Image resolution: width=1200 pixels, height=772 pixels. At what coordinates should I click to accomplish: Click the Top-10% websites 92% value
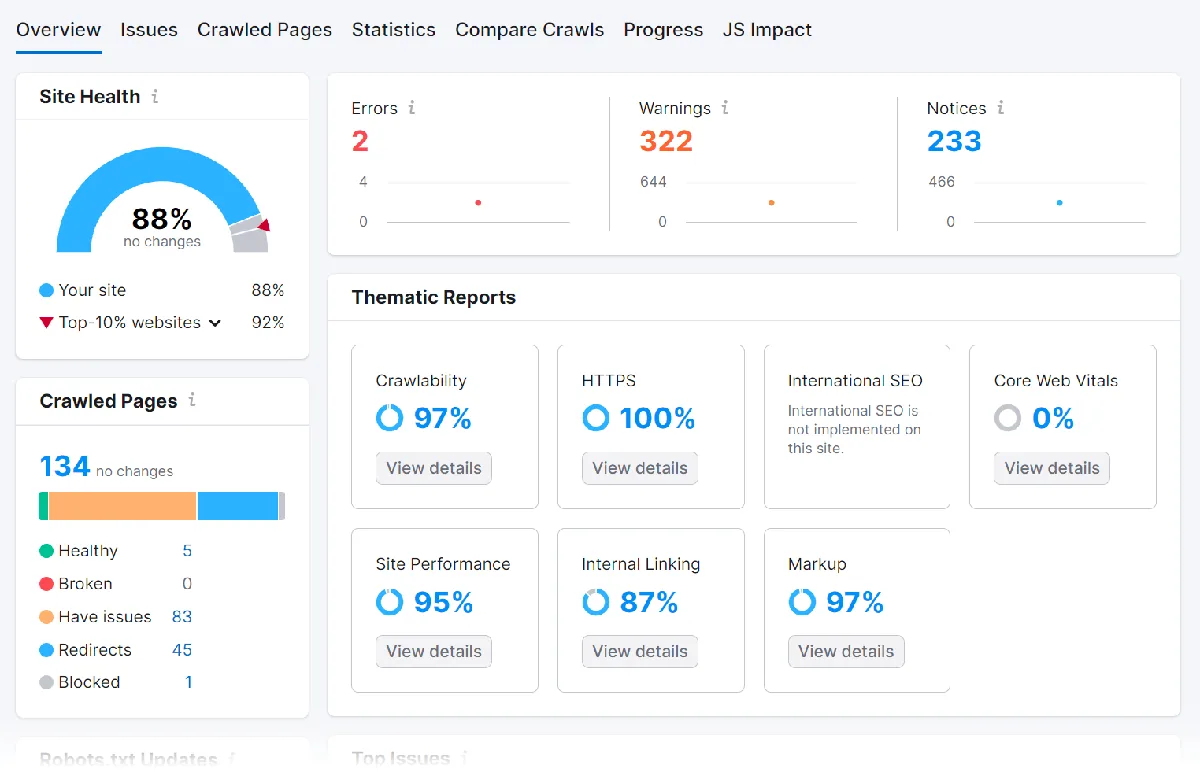[268, 322]
